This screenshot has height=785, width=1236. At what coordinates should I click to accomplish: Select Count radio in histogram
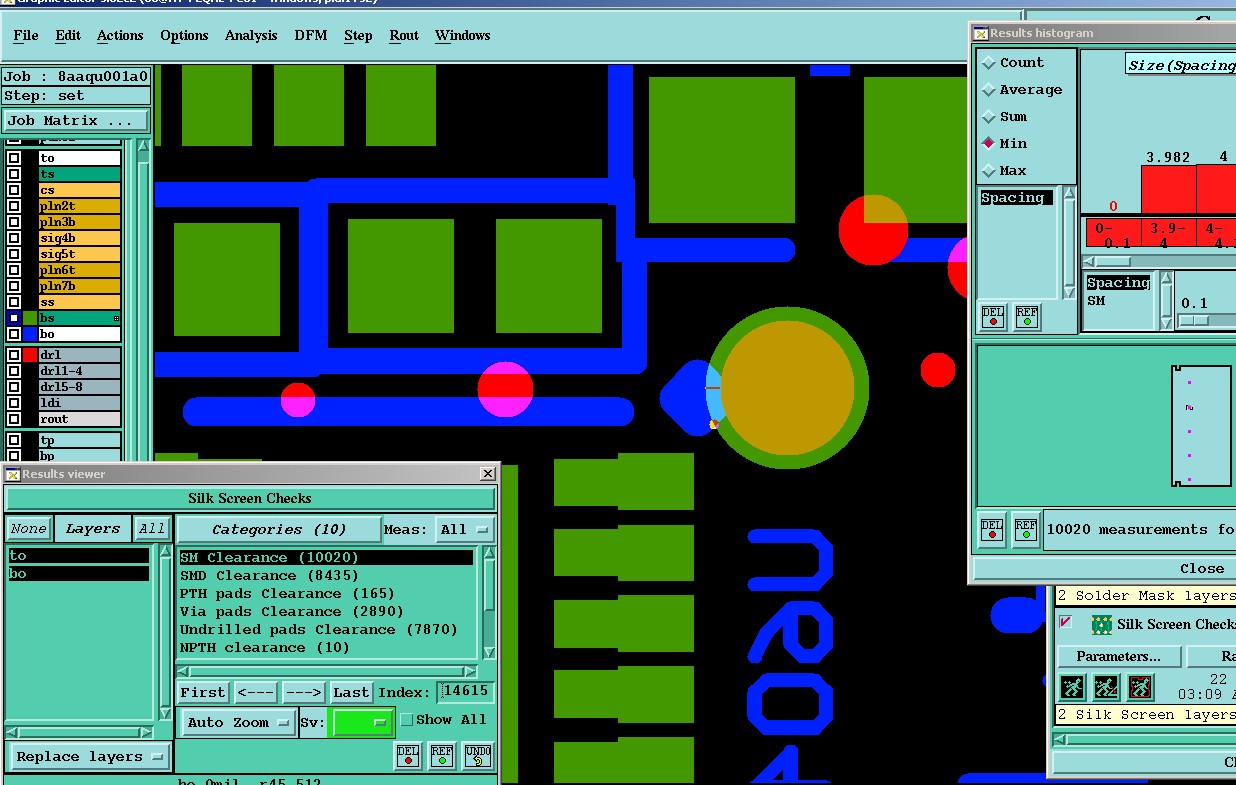(989, 62)
